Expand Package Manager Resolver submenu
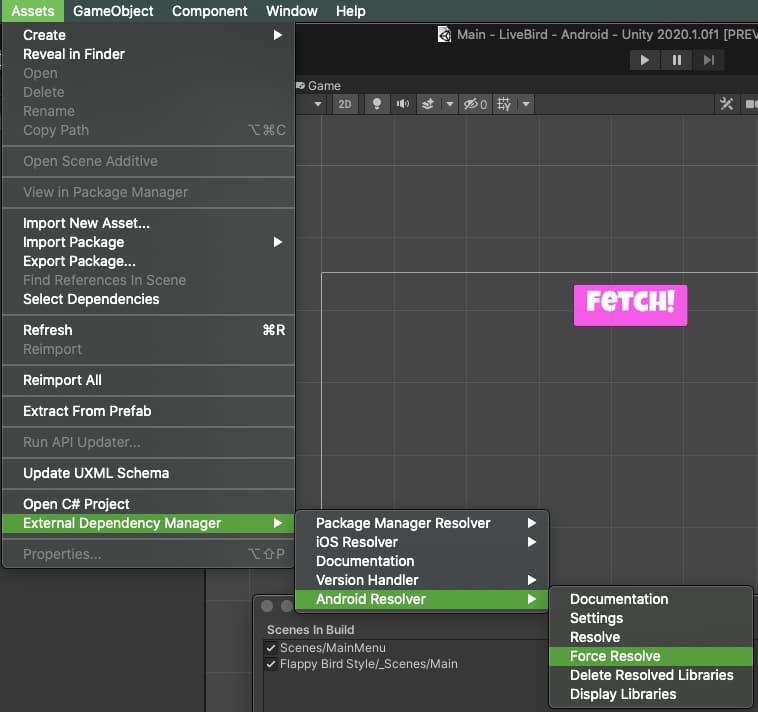This screenshot has height=712, width=758. [422, 523]
